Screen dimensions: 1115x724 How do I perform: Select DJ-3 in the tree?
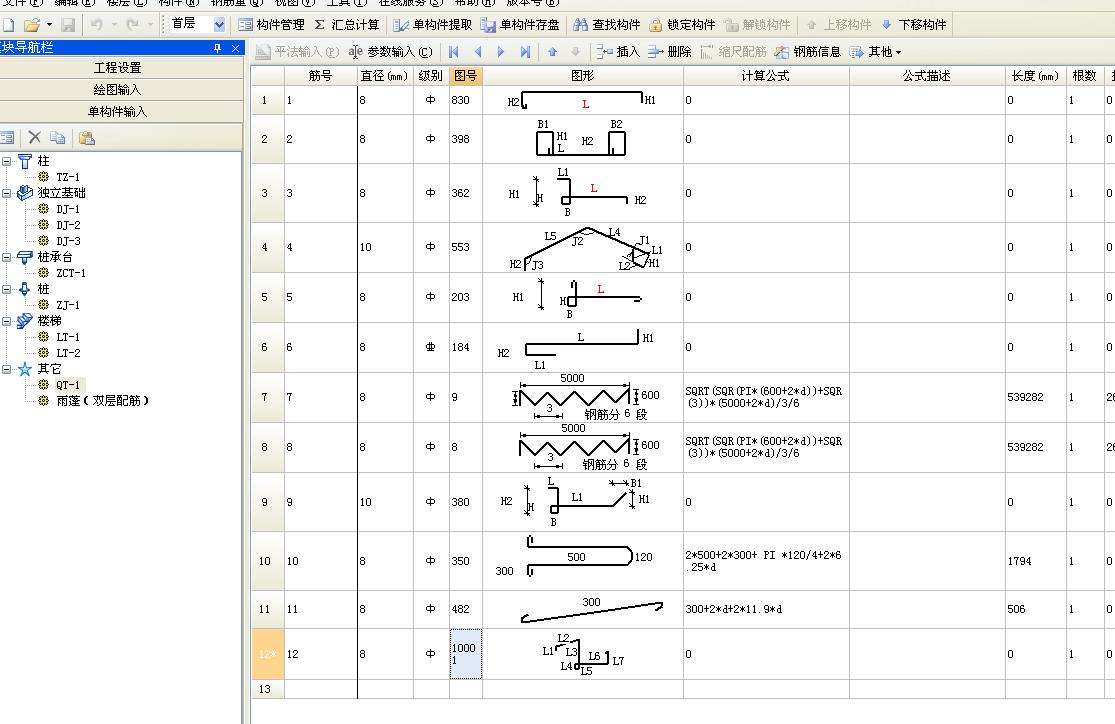pyautogui.click(x=68, y=241)
